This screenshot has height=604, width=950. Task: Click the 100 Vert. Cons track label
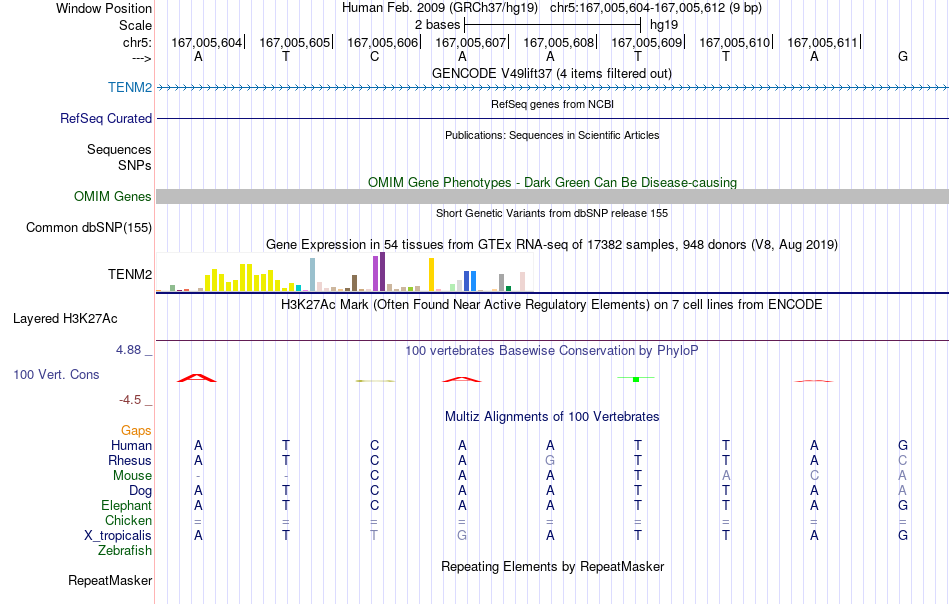coord(56,374)
